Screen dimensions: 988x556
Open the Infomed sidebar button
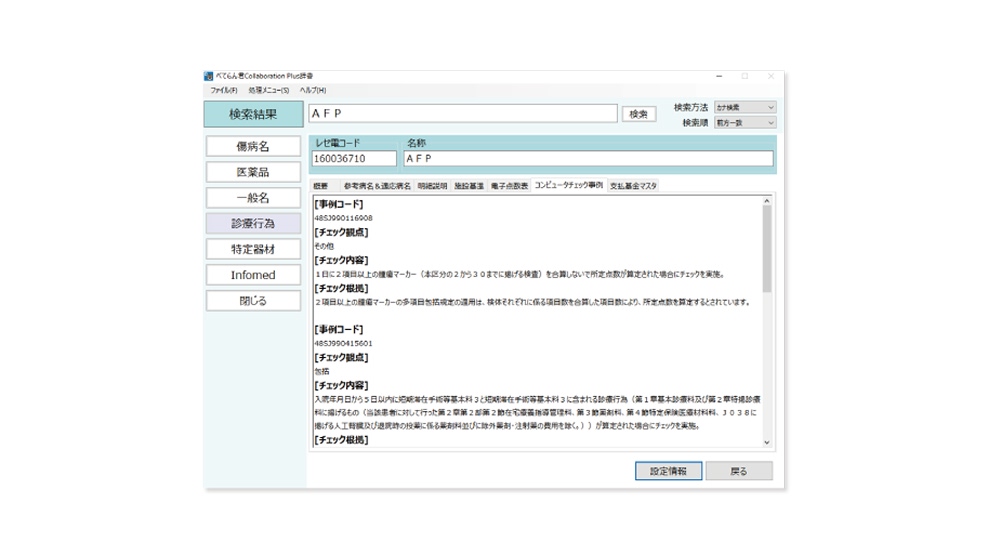(x=252, y=275)
